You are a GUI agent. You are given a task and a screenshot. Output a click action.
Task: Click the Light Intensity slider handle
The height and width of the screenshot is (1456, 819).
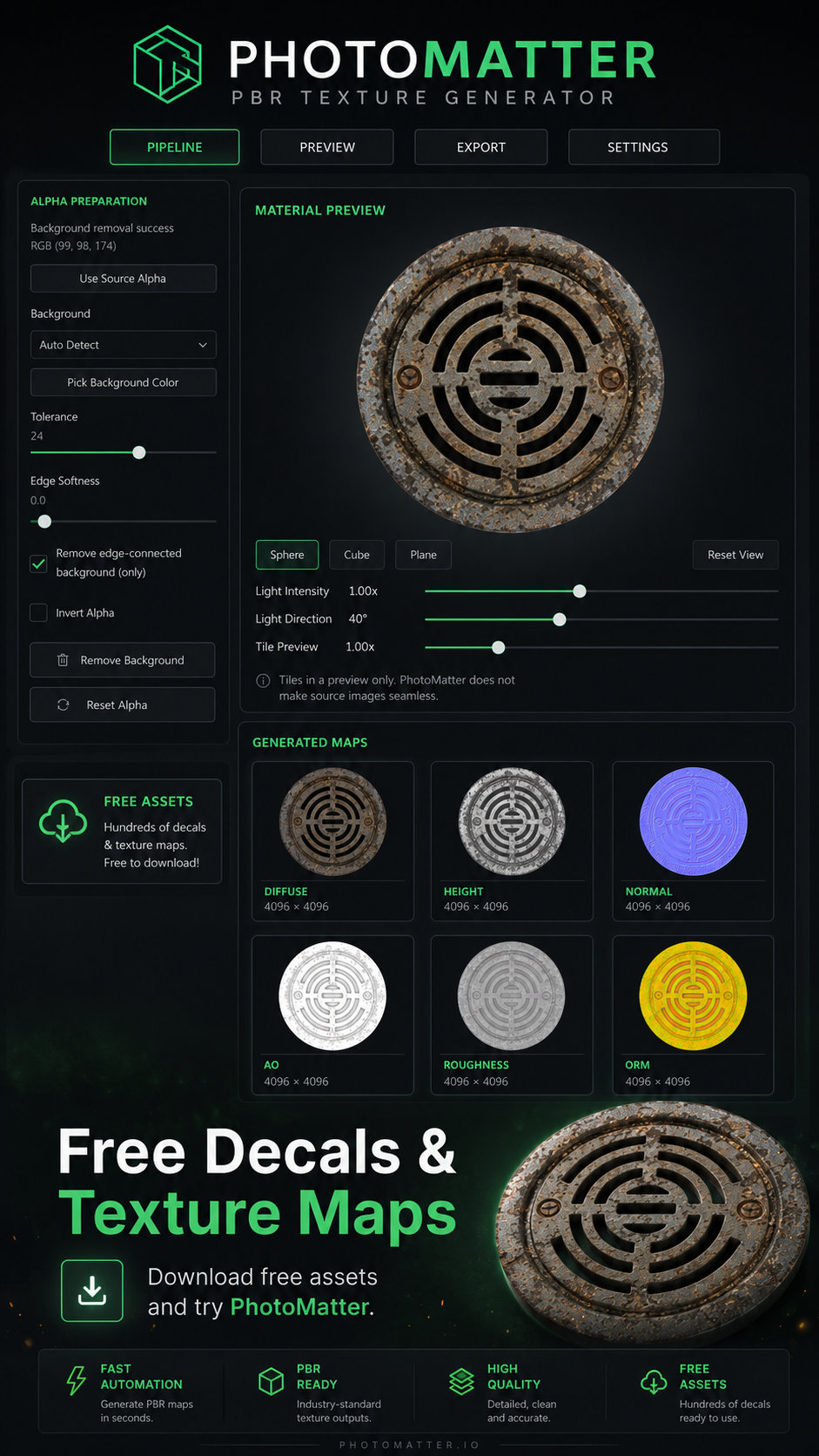click(x=580, y=590)
